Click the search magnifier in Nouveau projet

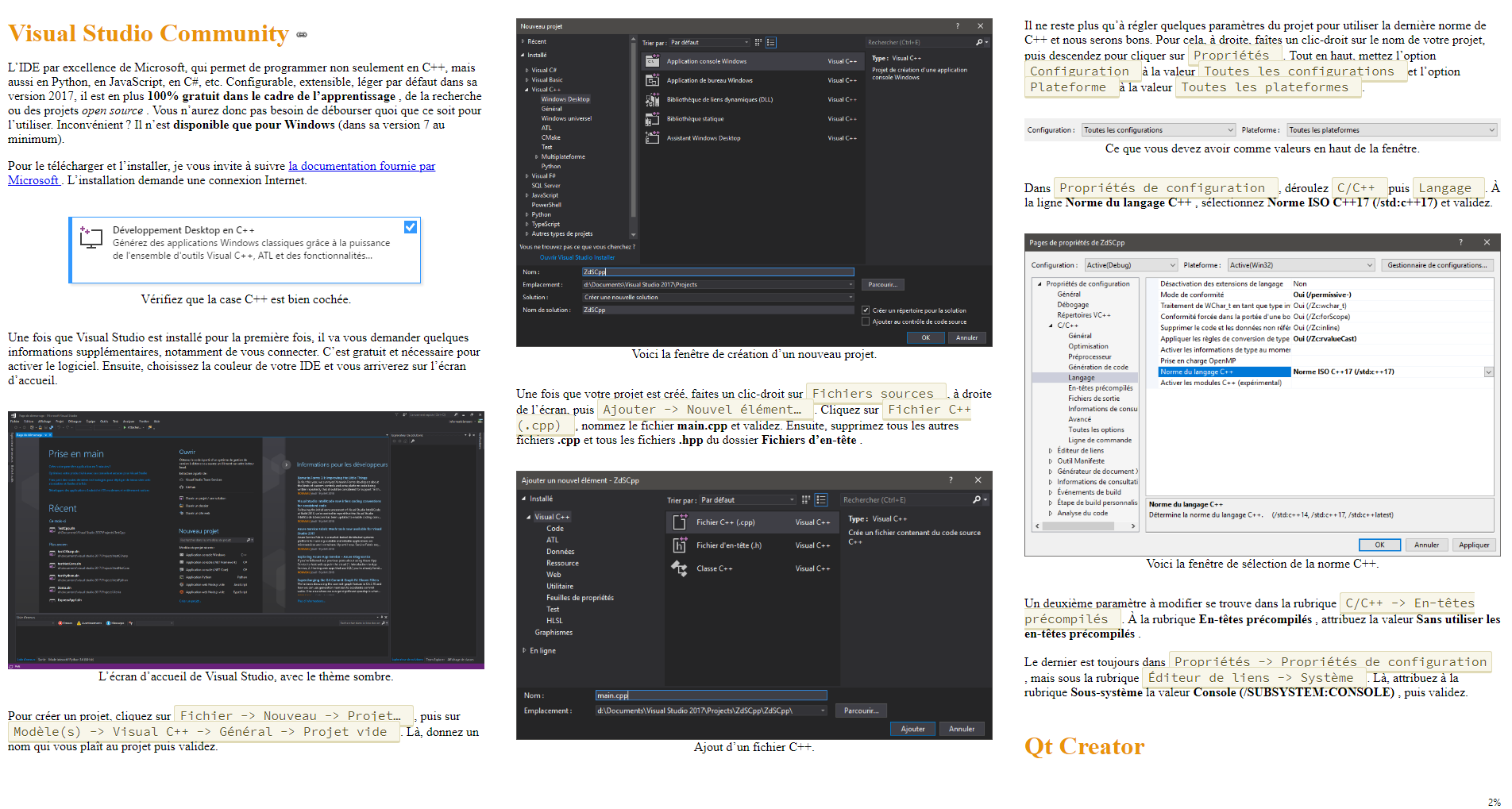(x=979, y=42)
